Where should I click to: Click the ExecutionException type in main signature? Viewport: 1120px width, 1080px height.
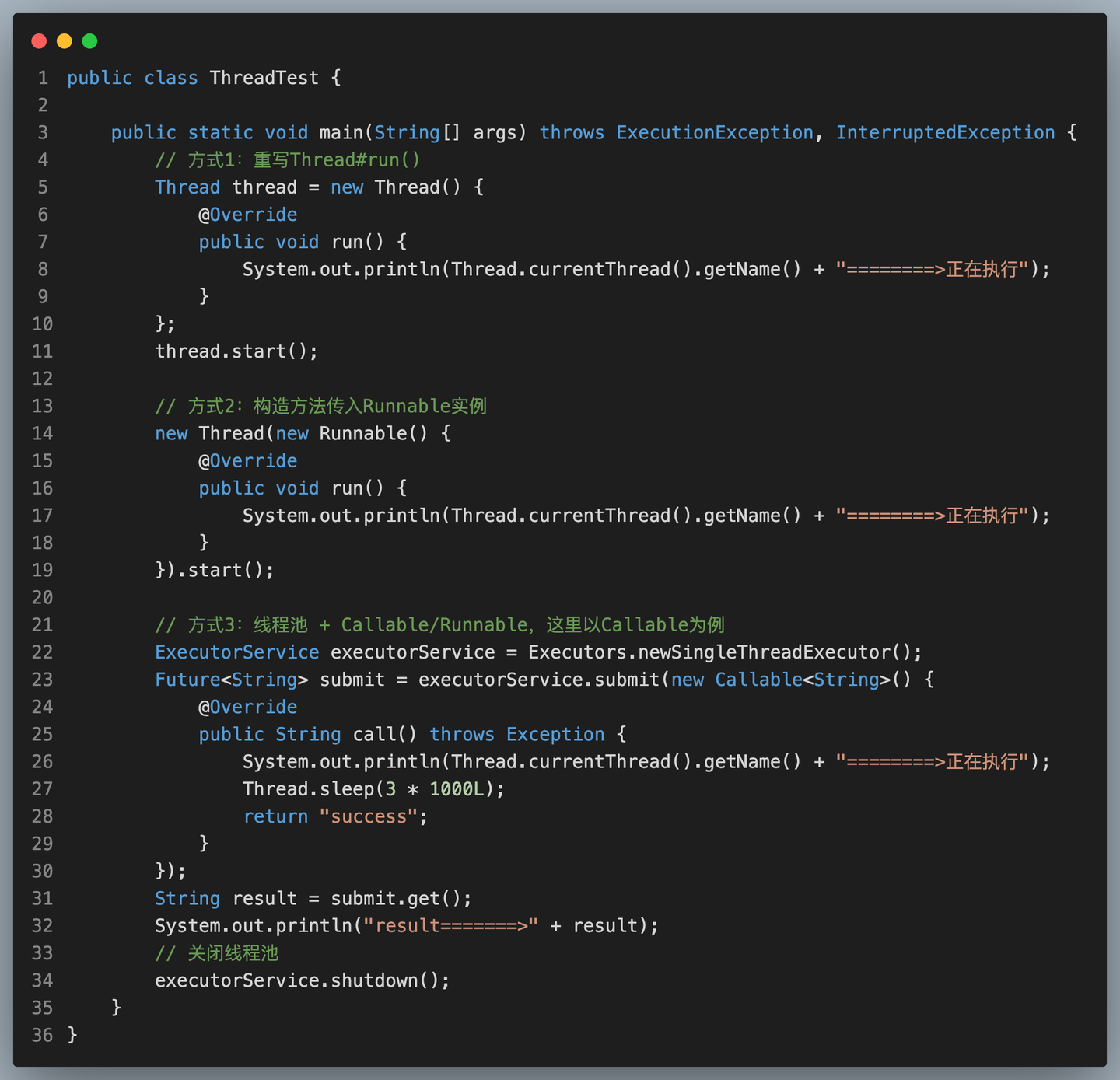coord(715,133)
